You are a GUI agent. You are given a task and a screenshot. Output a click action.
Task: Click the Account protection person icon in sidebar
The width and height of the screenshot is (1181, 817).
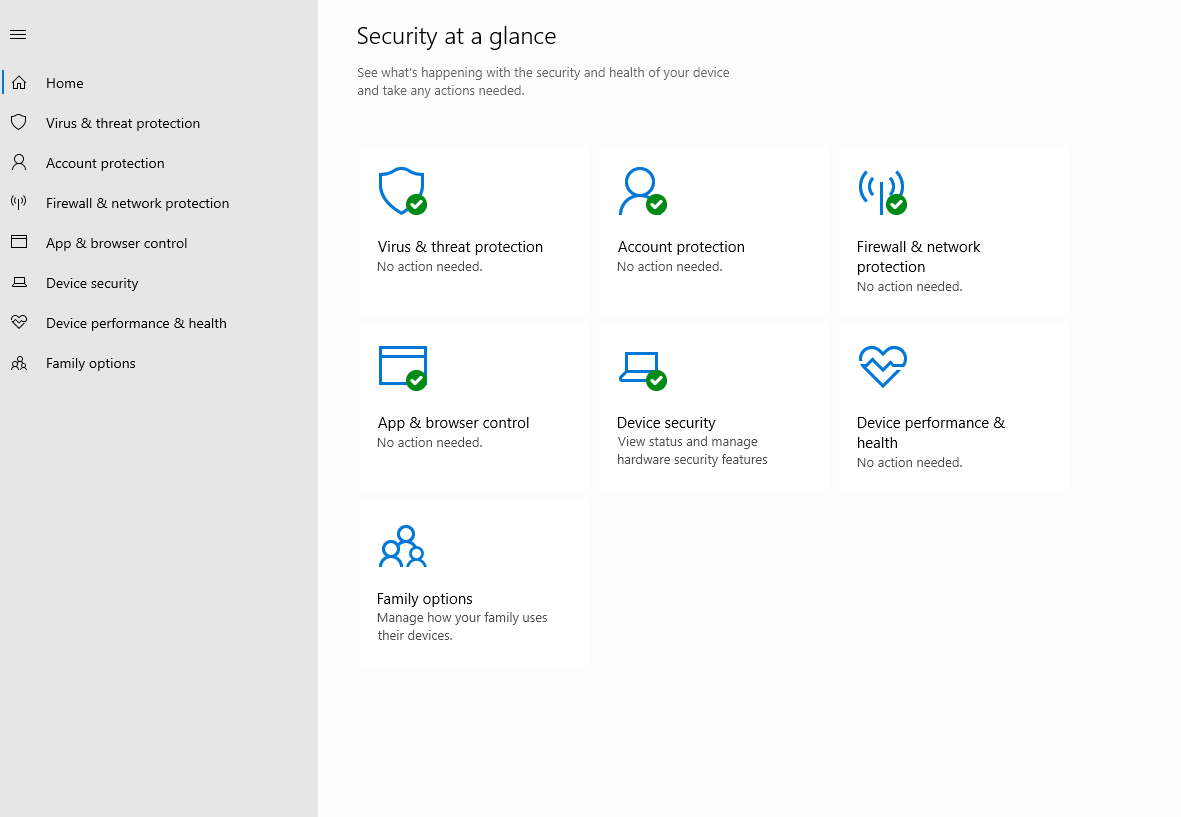point(19,163)
